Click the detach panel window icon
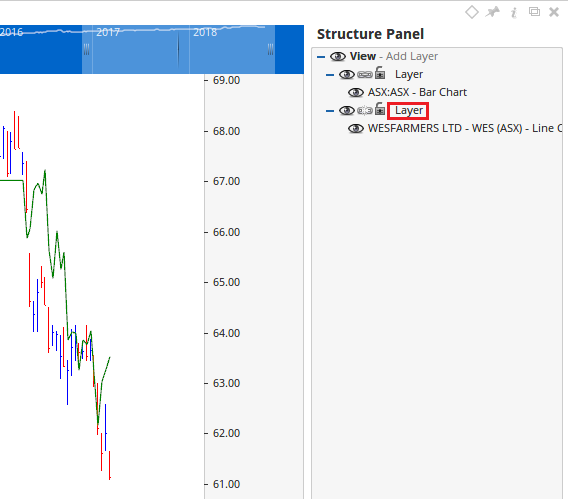568x499 pixels. pyautogui.click(x=534, y=12)
